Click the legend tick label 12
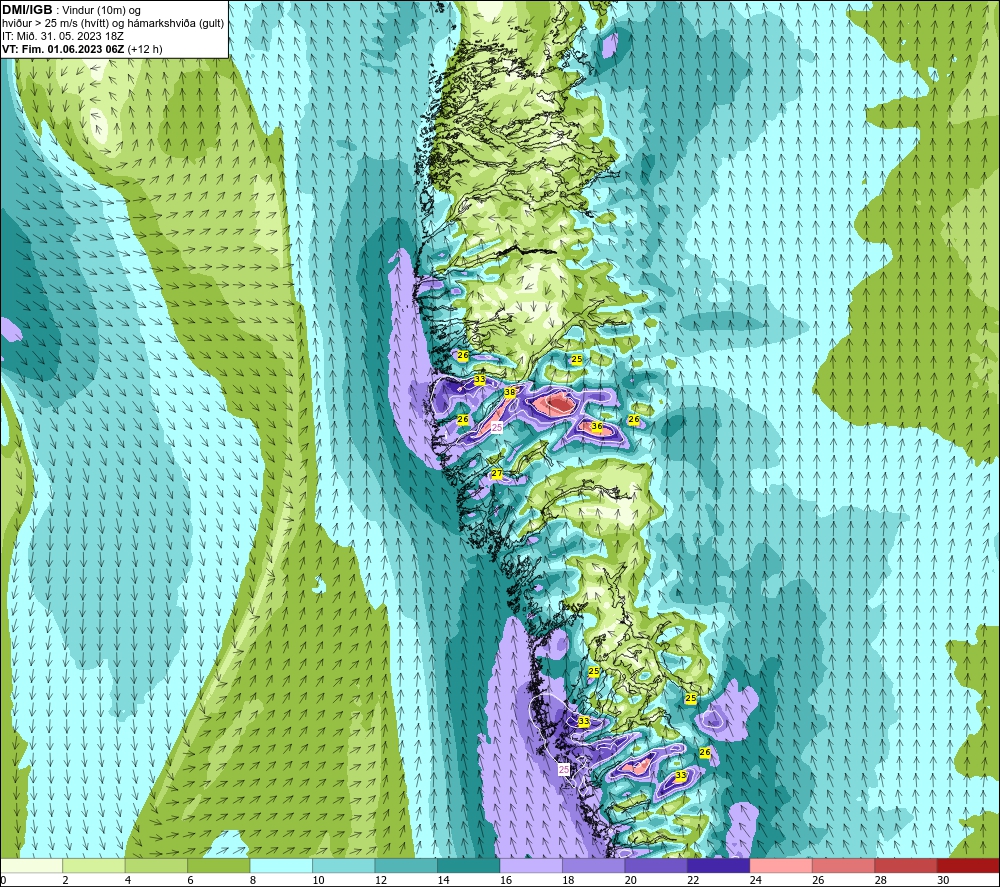The width and height of the screenshot is (1000, 887). pyautogui.click(x=381, y=881)
